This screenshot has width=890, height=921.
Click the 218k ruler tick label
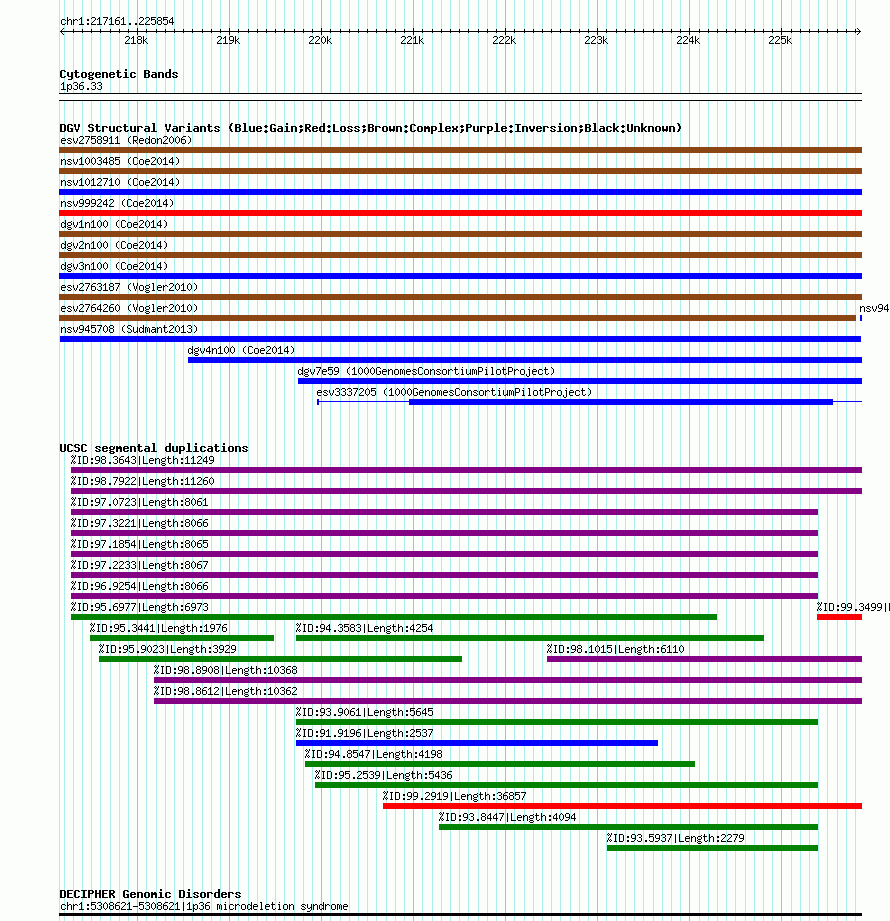(136, 41)
